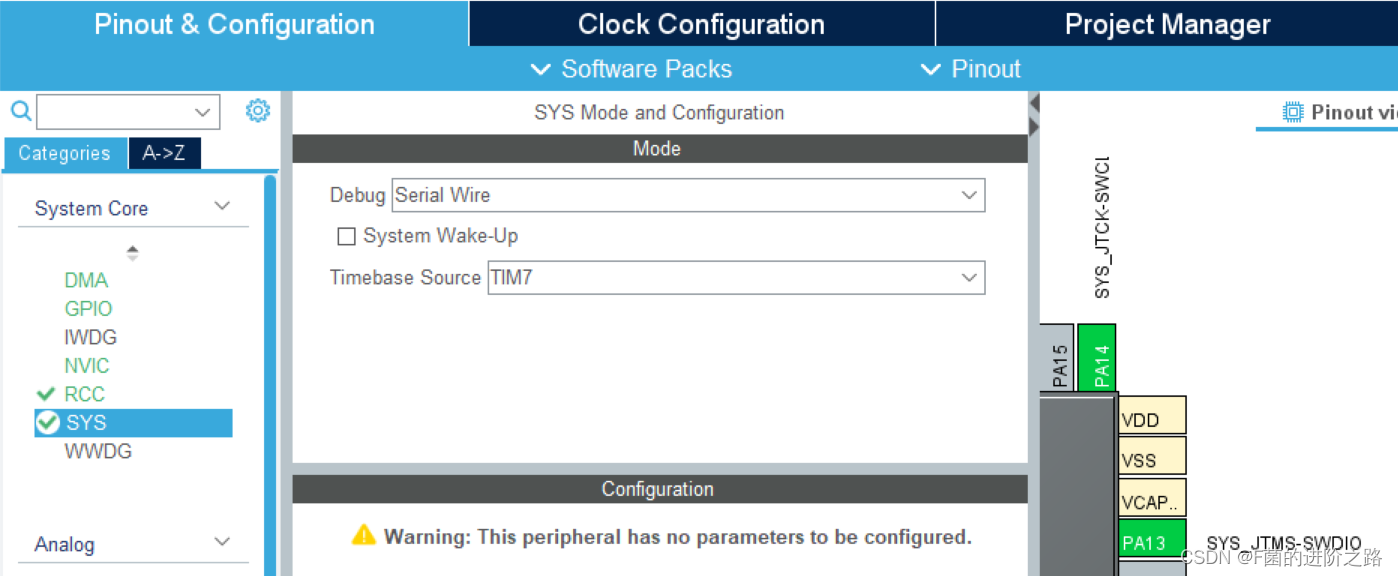Open the Timebase Source TIM7 dropdown
This screenshot has height=576, width=1398.
pos(967,278)
